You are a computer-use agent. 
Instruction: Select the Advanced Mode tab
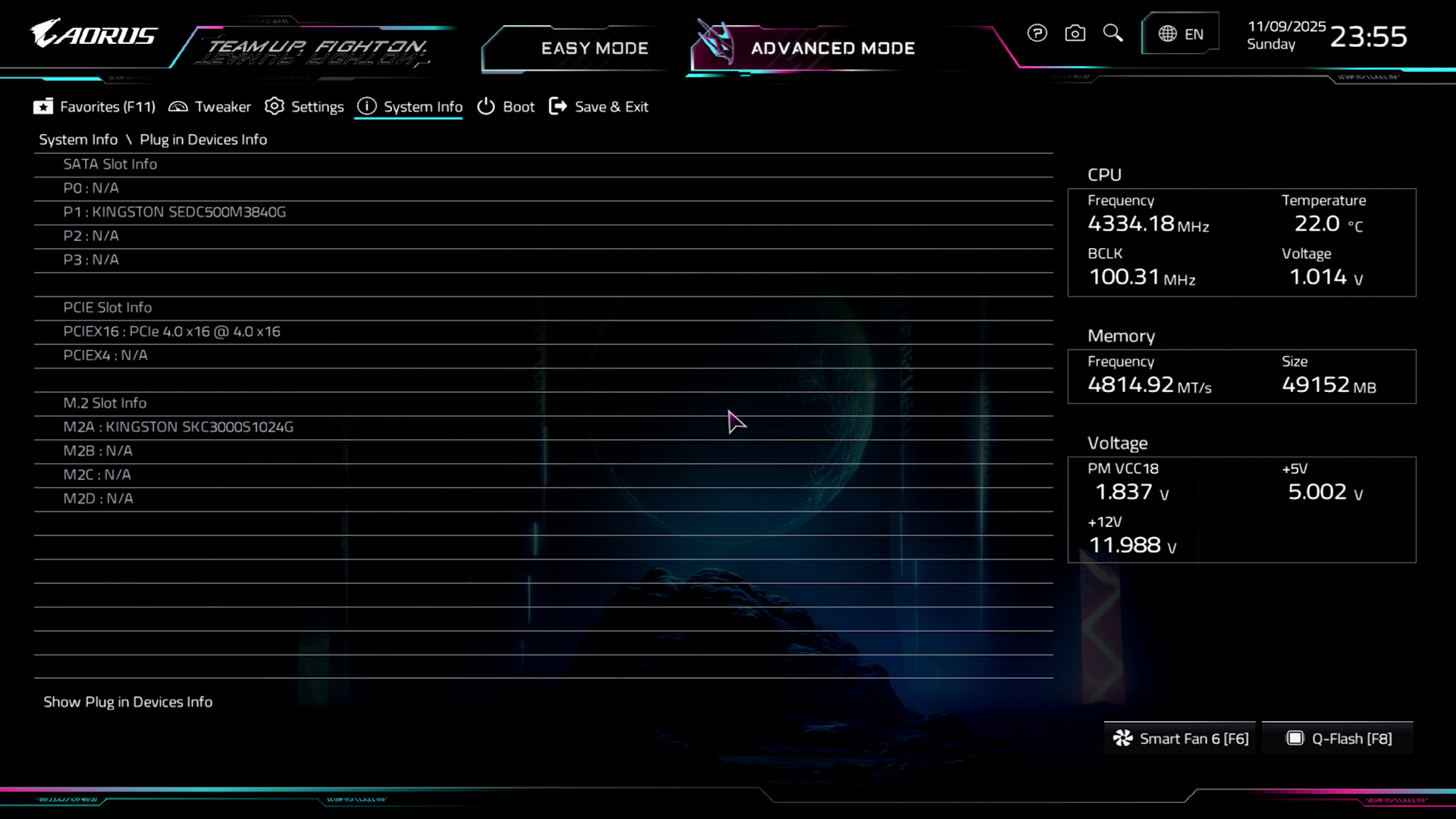pyautogui.click(x=833, y=49)
